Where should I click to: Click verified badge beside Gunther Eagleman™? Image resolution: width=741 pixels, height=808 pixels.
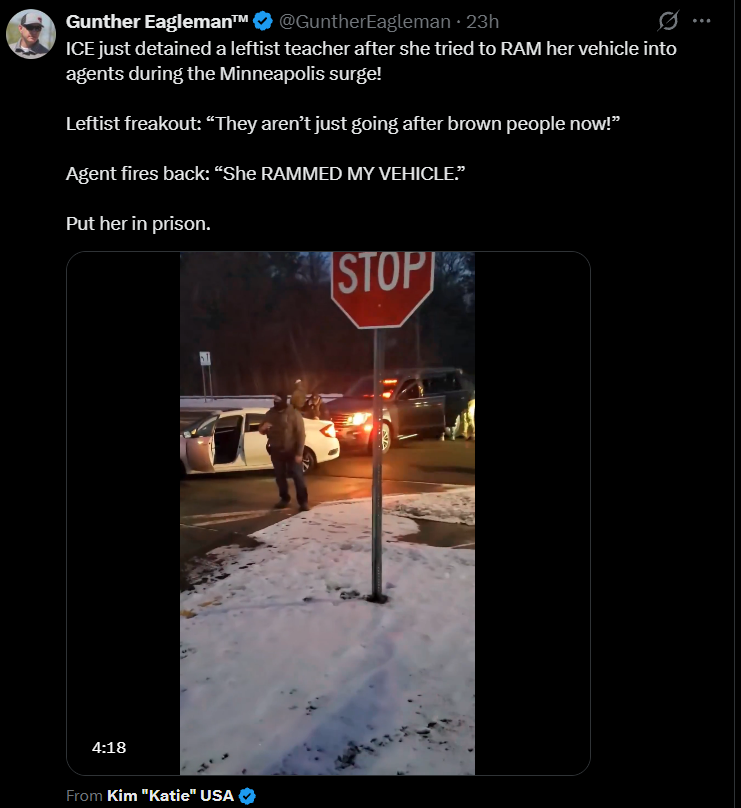tap(263, 22)
